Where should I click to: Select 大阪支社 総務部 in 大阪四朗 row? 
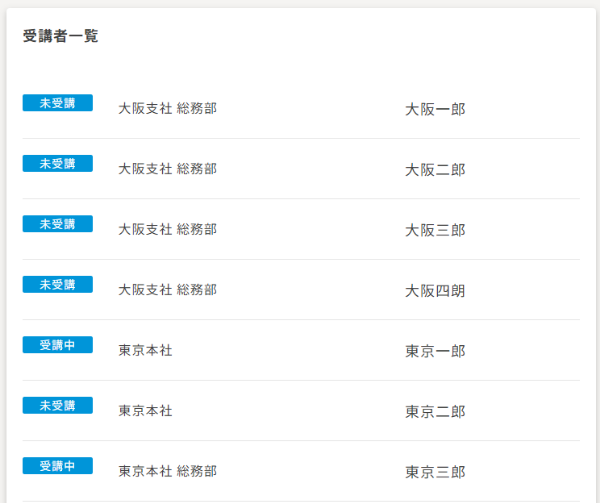(168, 290)
